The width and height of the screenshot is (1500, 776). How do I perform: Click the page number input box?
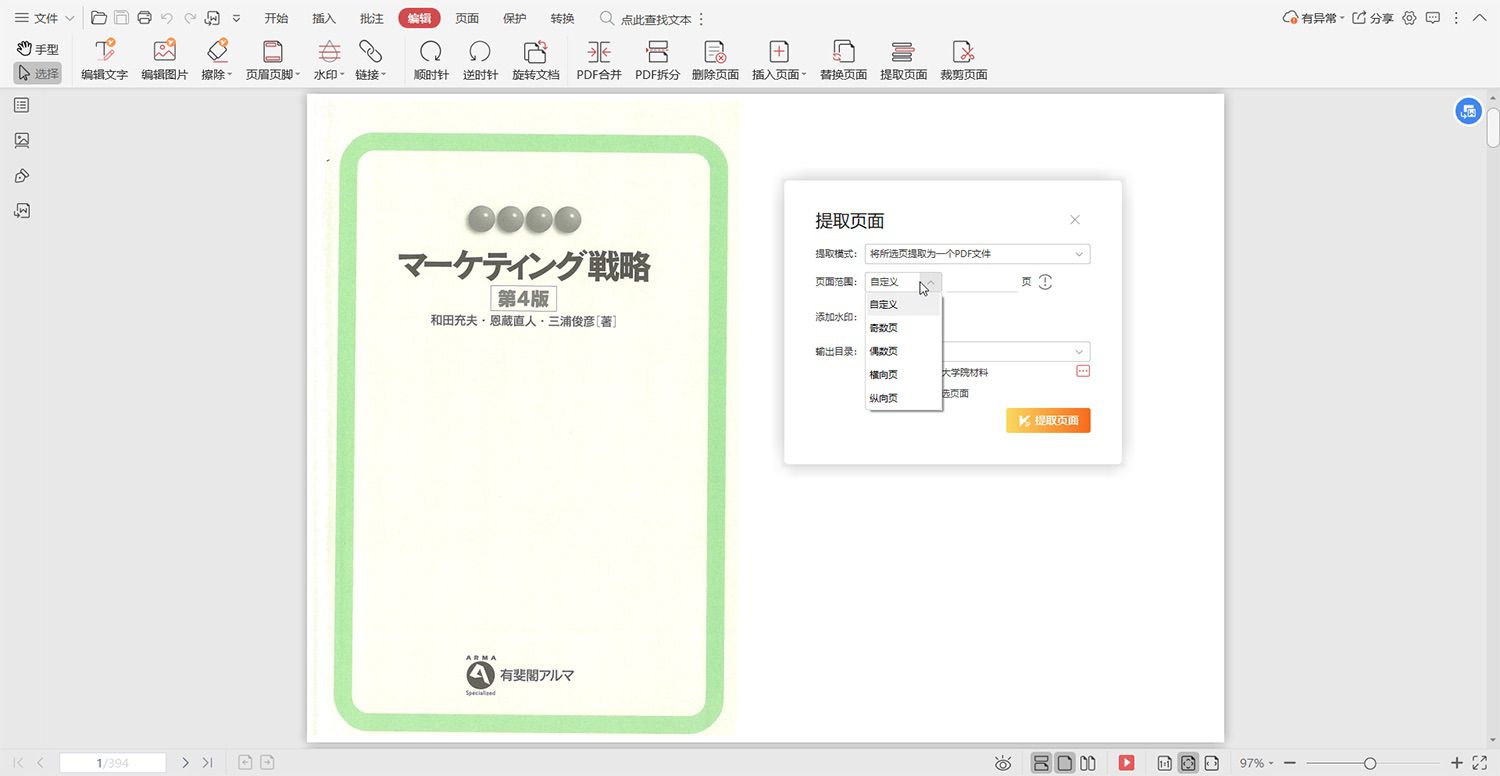click(113, 763)
